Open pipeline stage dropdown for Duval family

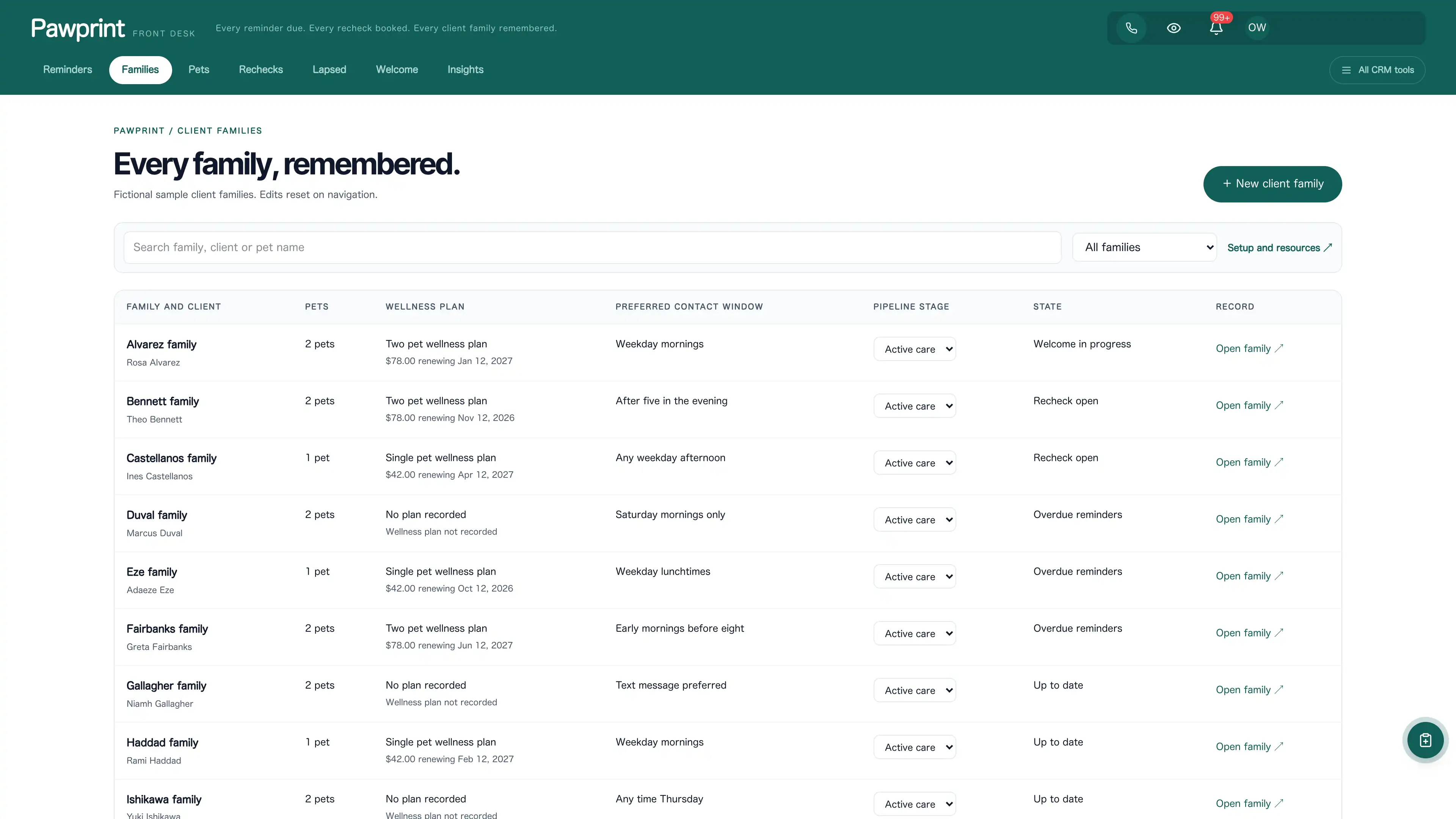(915, 519)
